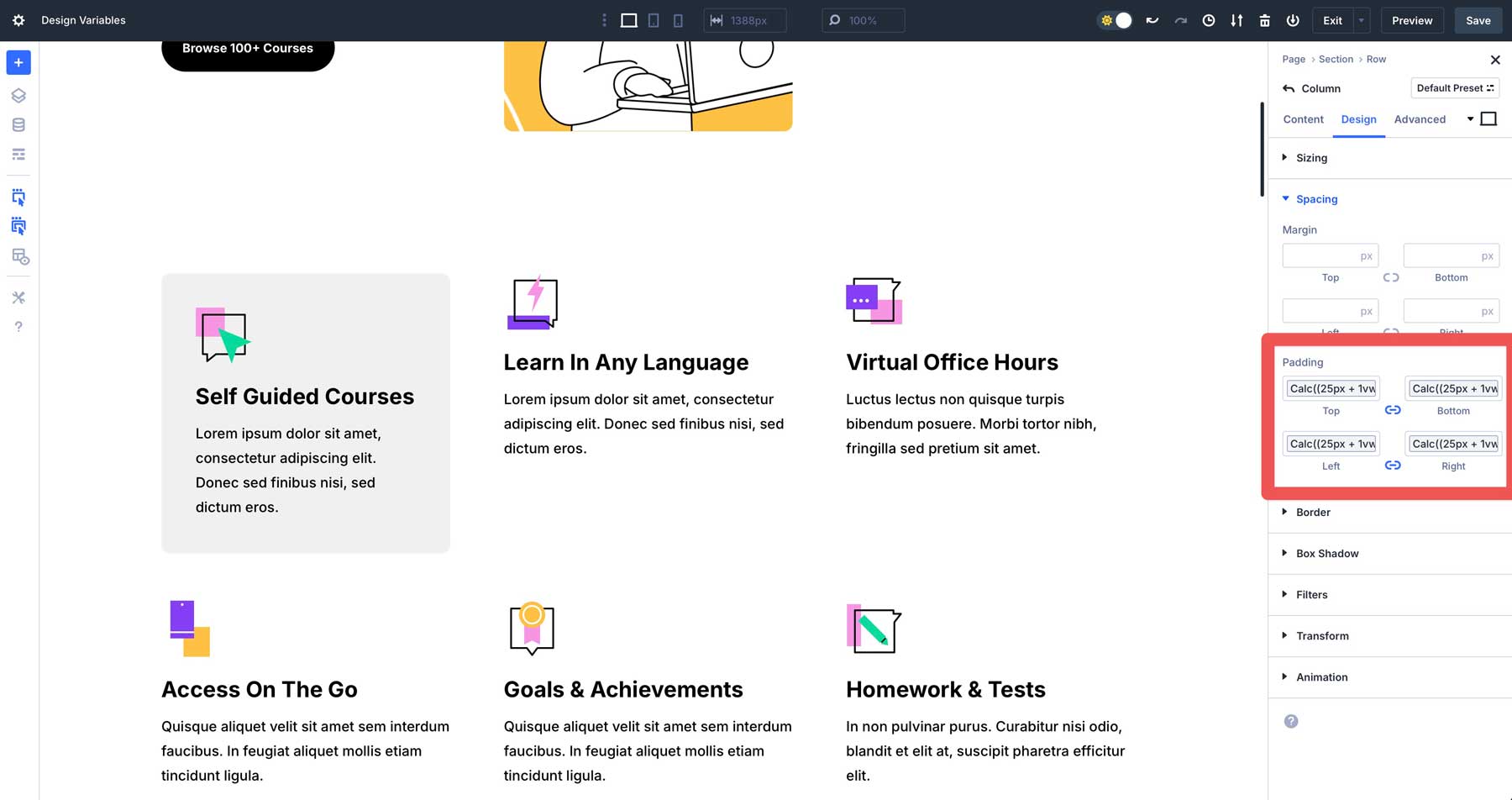Open the dropdown arrow next to Exit
1512x800 pixels.
click(x=1361, y=19)
